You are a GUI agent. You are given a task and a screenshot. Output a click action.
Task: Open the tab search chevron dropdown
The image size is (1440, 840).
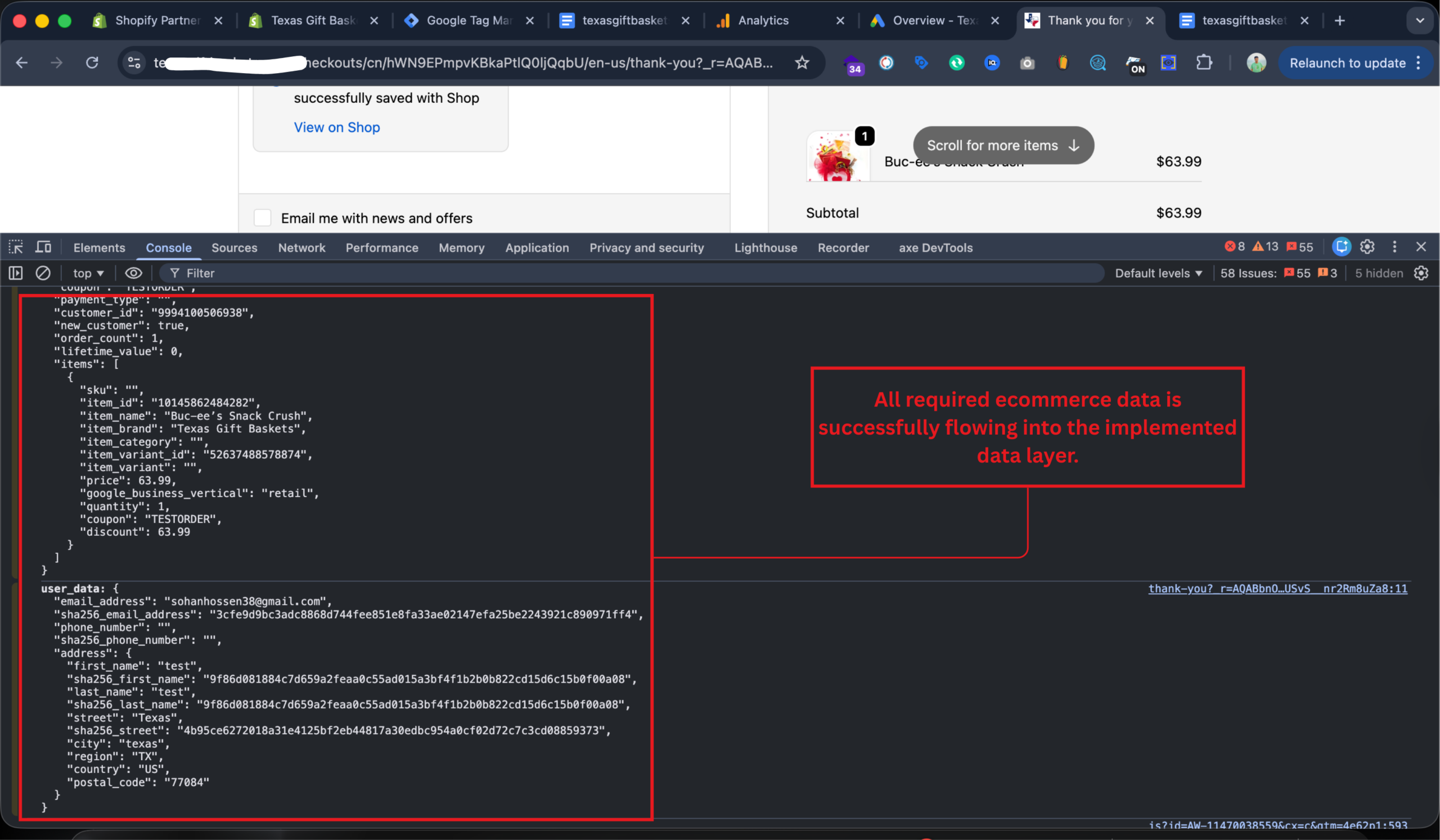tap(1419, 21)
